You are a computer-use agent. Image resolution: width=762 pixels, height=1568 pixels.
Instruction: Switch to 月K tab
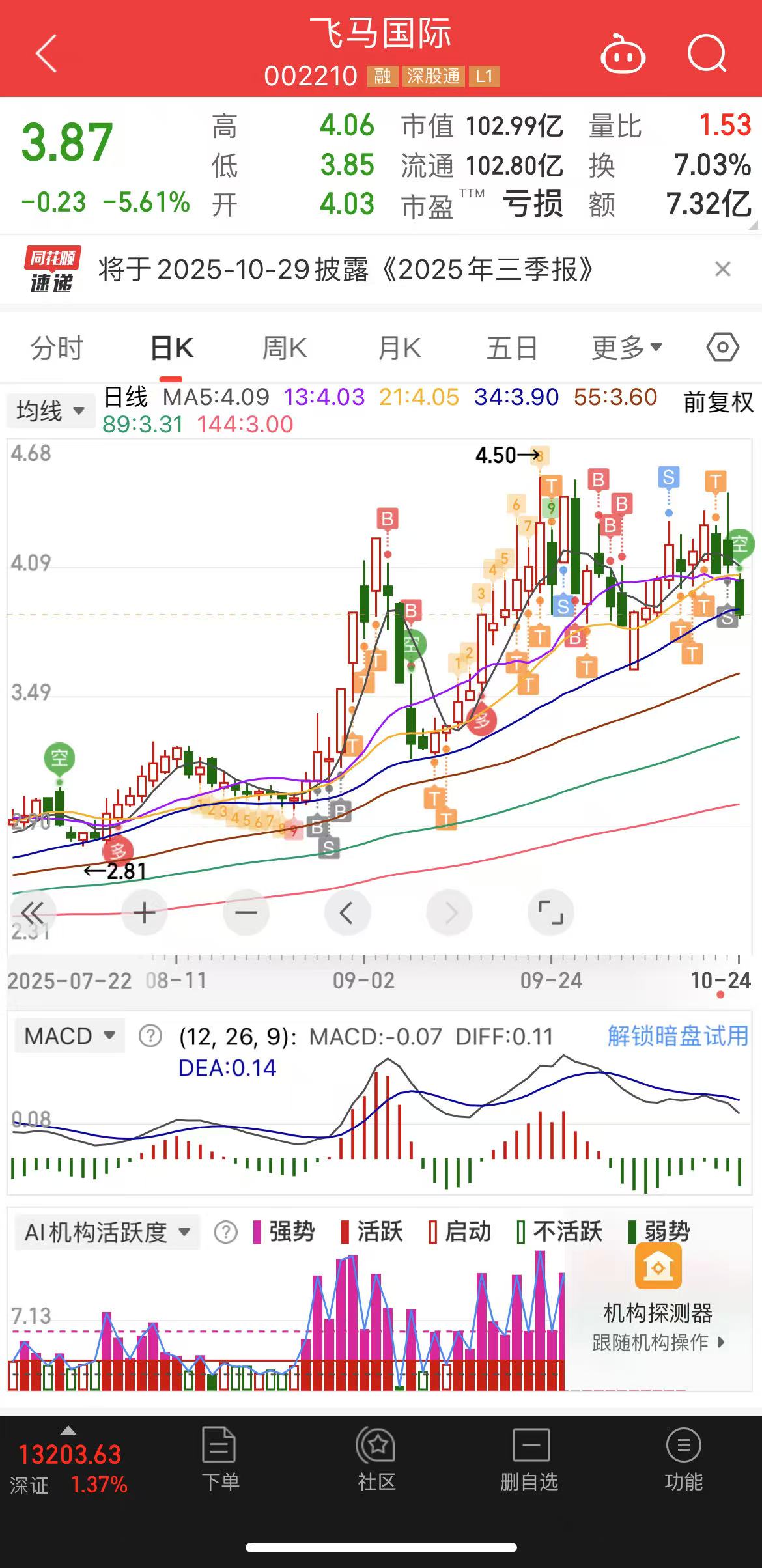click(399, 348)
